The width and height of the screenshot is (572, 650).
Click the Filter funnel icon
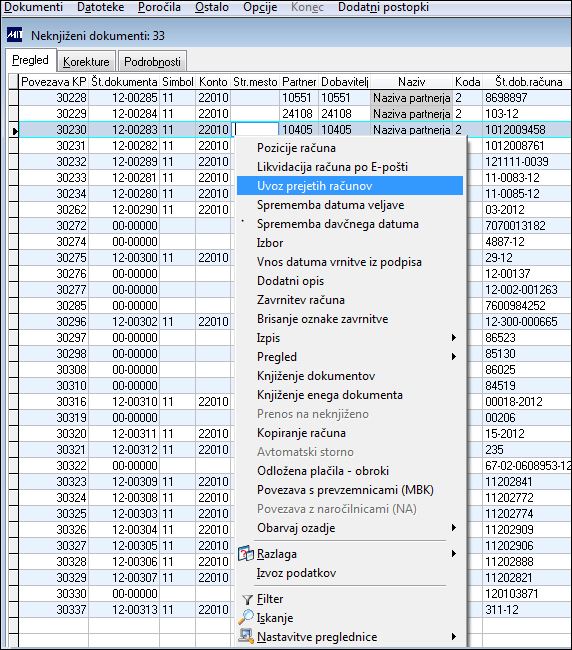[x=247, y=599]
